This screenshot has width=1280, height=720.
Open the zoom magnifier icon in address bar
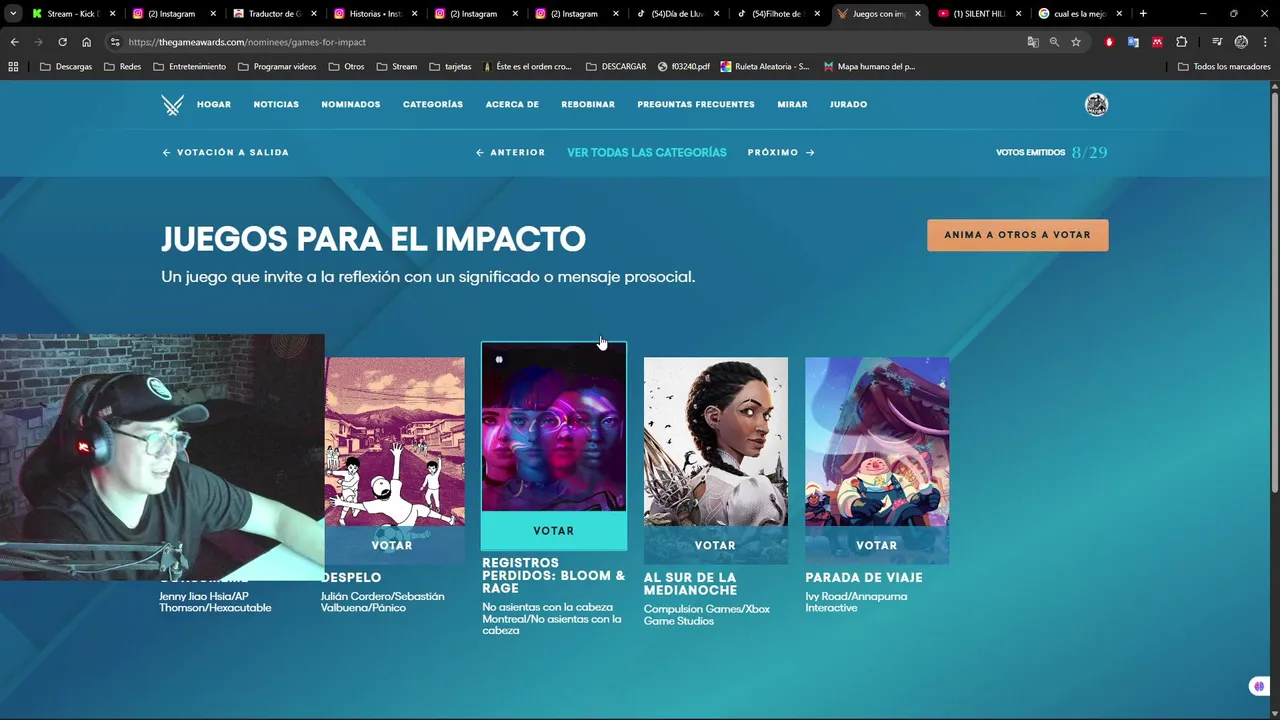(1054, 42)
